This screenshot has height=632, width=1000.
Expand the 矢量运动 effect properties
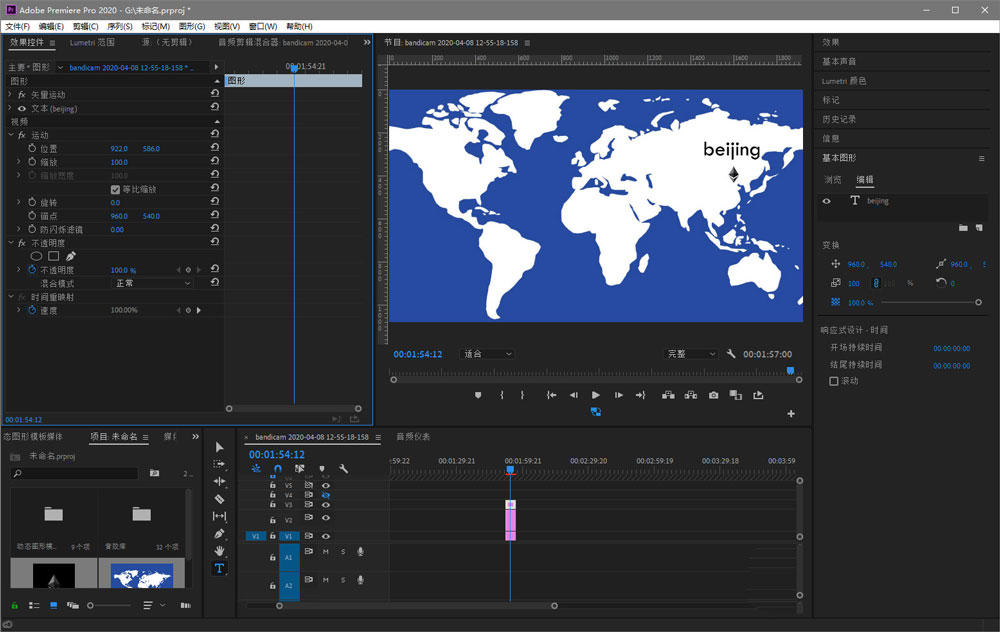(10, 95)
